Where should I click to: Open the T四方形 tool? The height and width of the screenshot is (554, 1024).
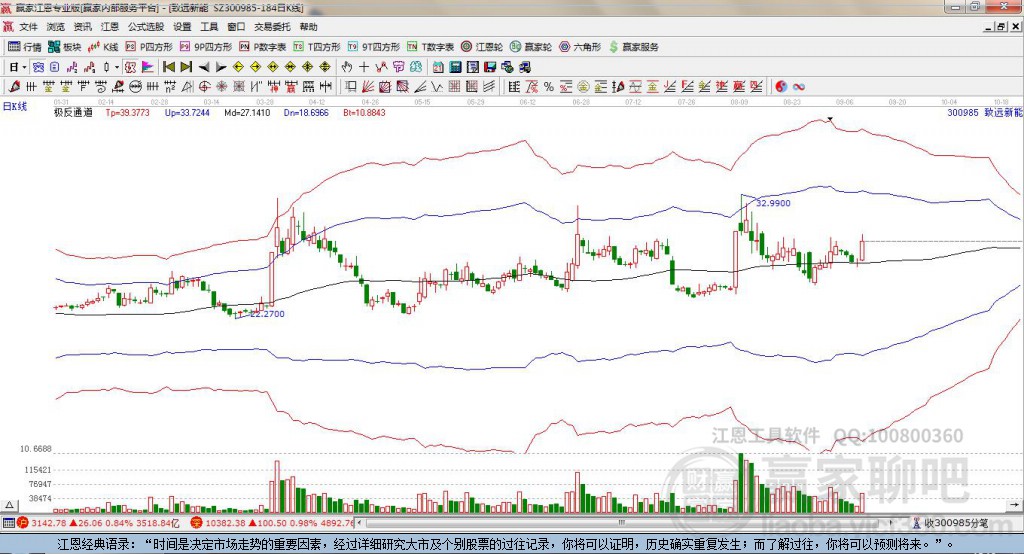point(317,47)
